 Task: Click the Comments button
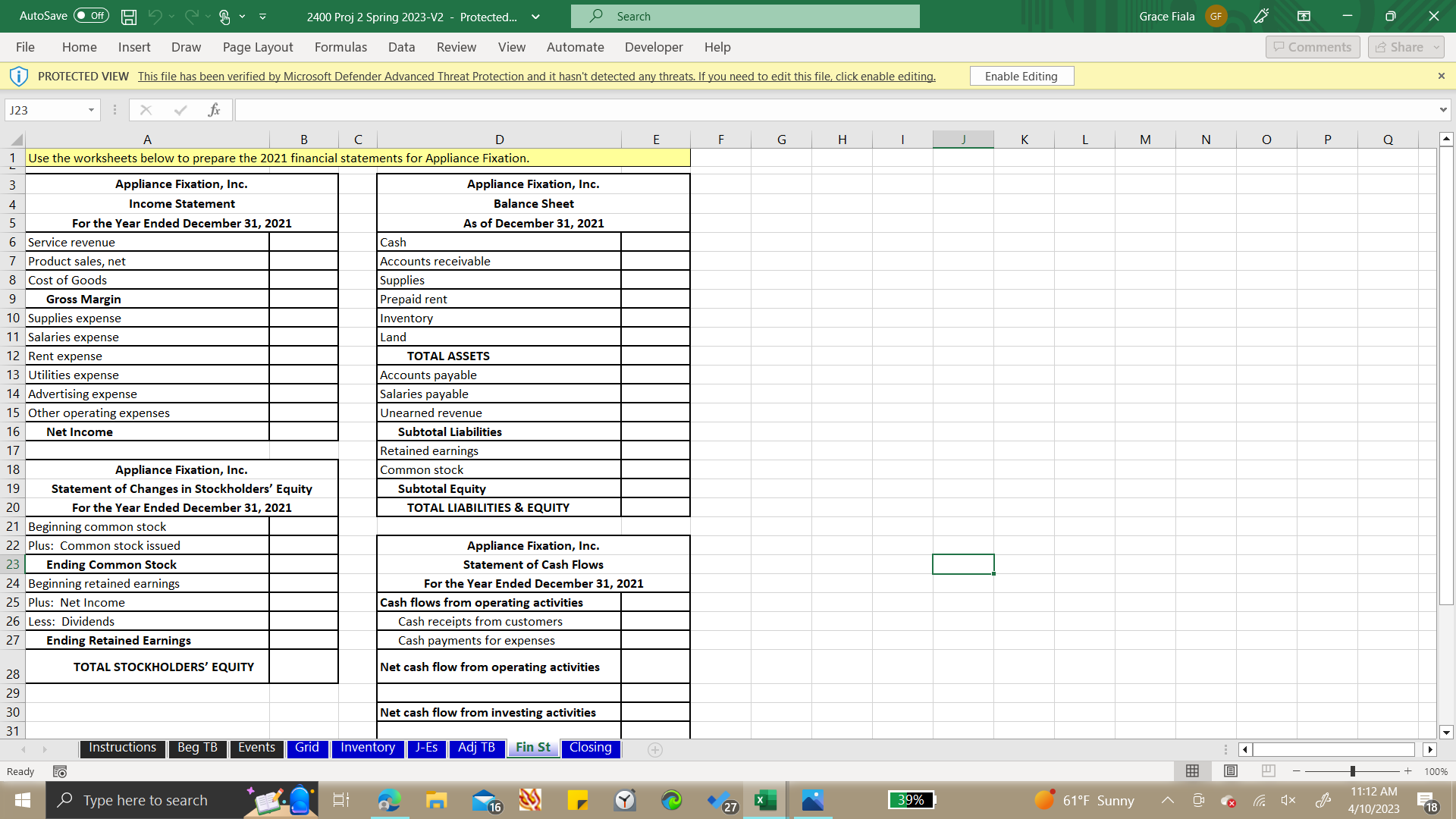click(x=1313, y=47)
